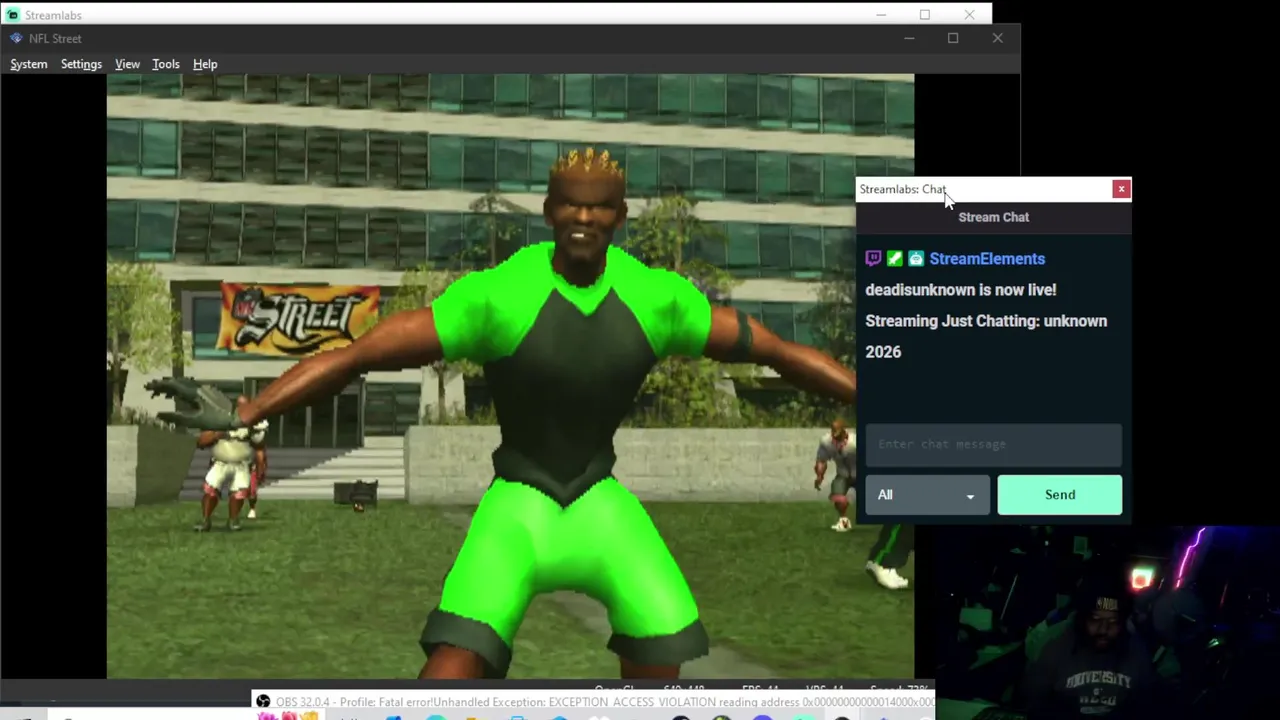
Task: Minimize the NFL Street emulator window
Action: click(909, 38)
